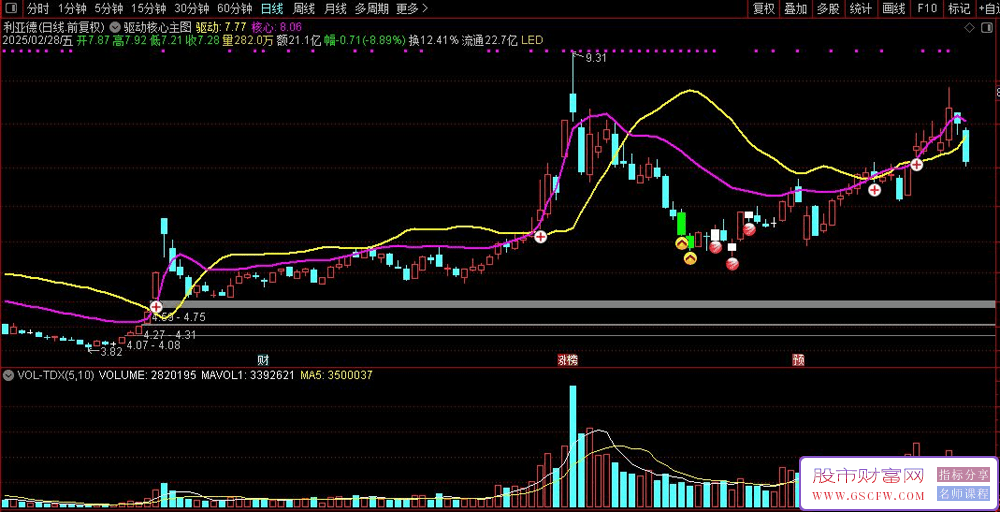Click the float cap 流通22.7亿
The image size is (1000, 512).
490,40
